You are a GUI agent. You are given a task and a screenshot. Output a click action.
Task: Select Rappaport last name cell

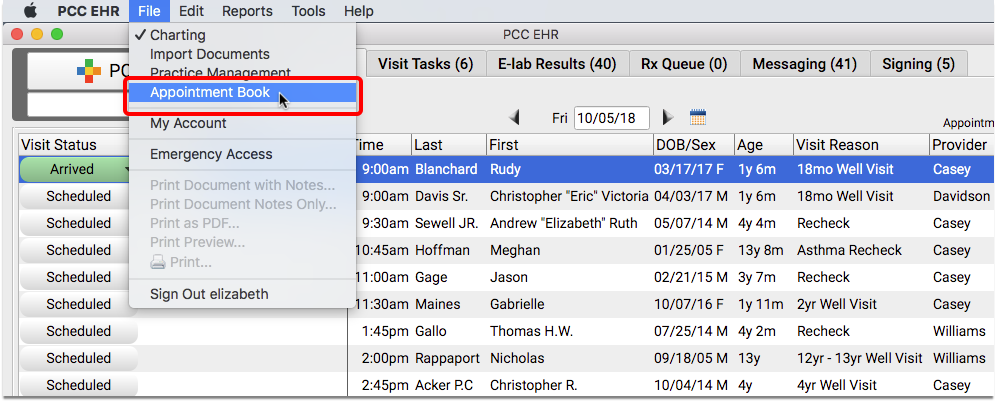tap(448, 359)
